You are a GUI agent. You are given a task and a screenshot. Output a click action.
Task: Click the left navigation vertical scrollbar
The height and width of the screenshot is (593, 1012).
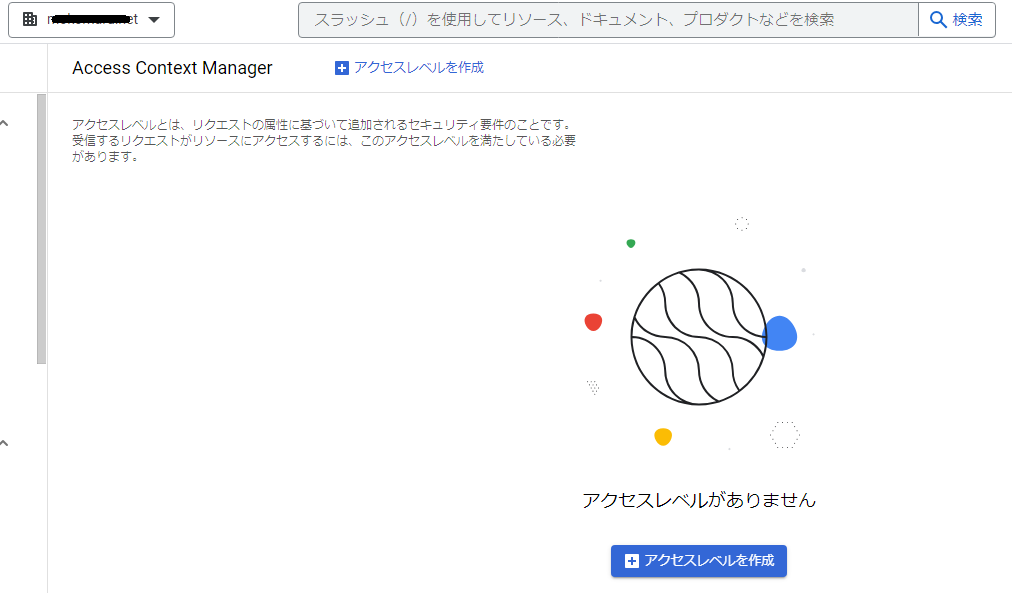click(41, 229)
